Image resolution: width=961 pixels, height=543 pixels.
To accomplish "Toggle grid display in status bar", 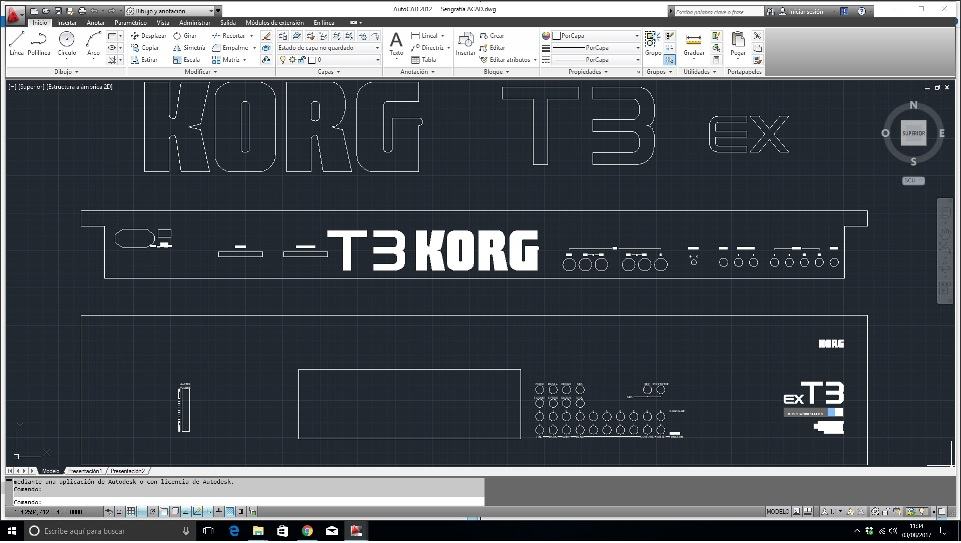I will pos(131,511).
